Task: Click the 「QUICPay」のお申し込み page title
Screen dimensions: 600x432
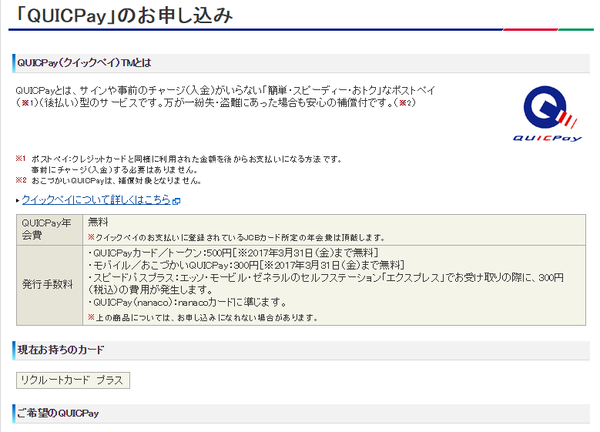Action: [125, 15]
